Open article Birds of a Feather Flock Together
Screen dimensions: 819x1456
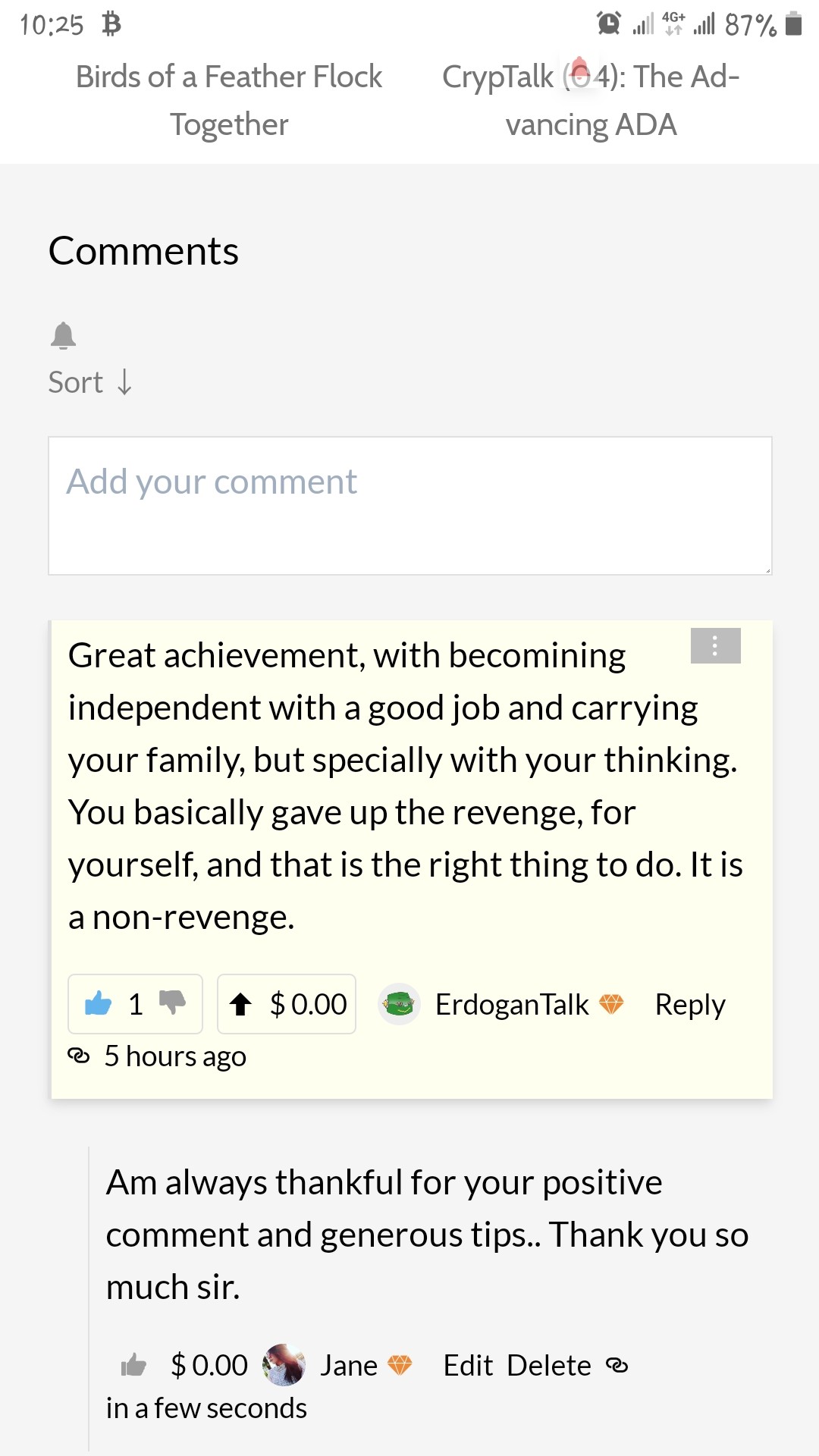pos(229,100)
